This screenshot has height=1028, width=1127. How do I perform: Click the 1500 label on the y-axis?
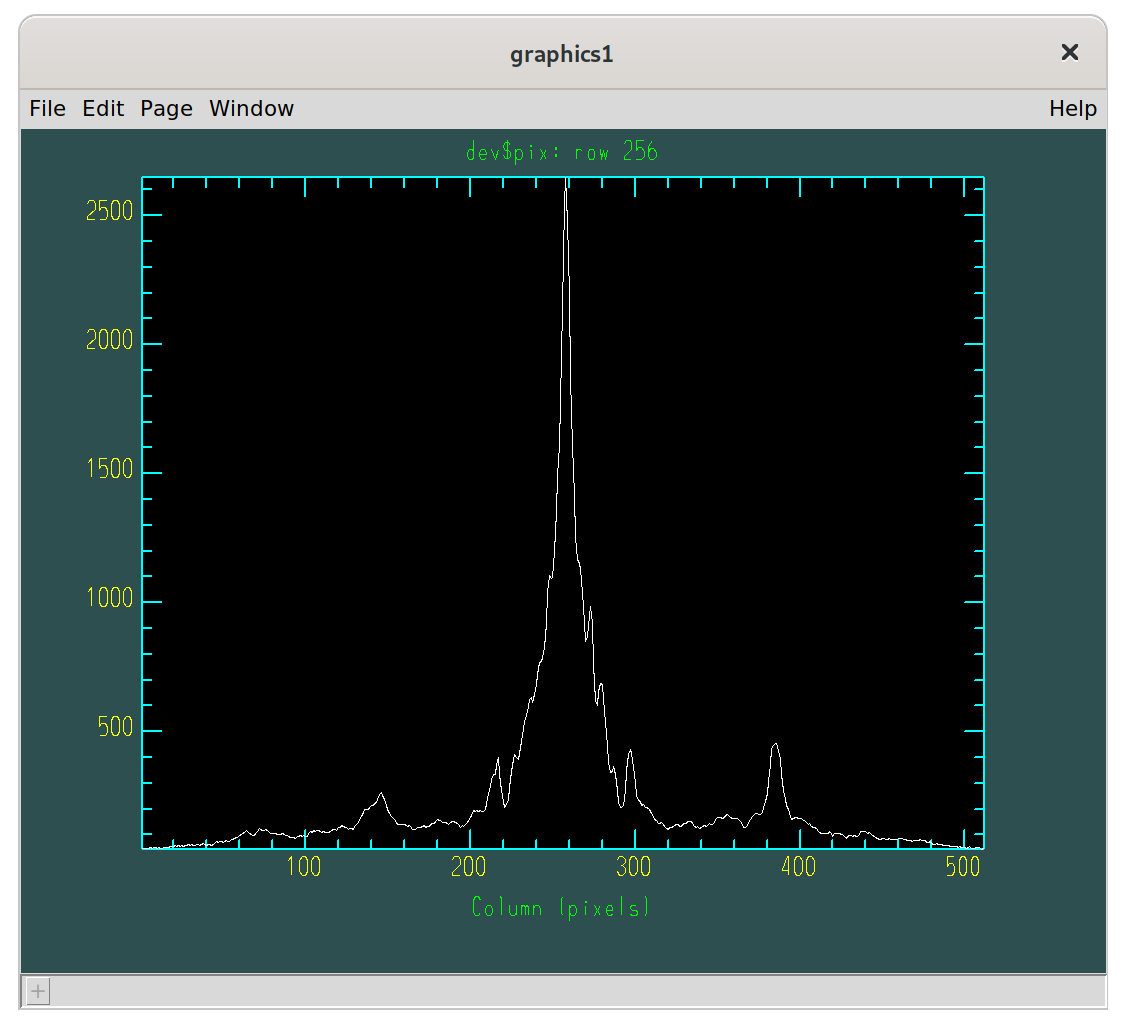[109, 470]
